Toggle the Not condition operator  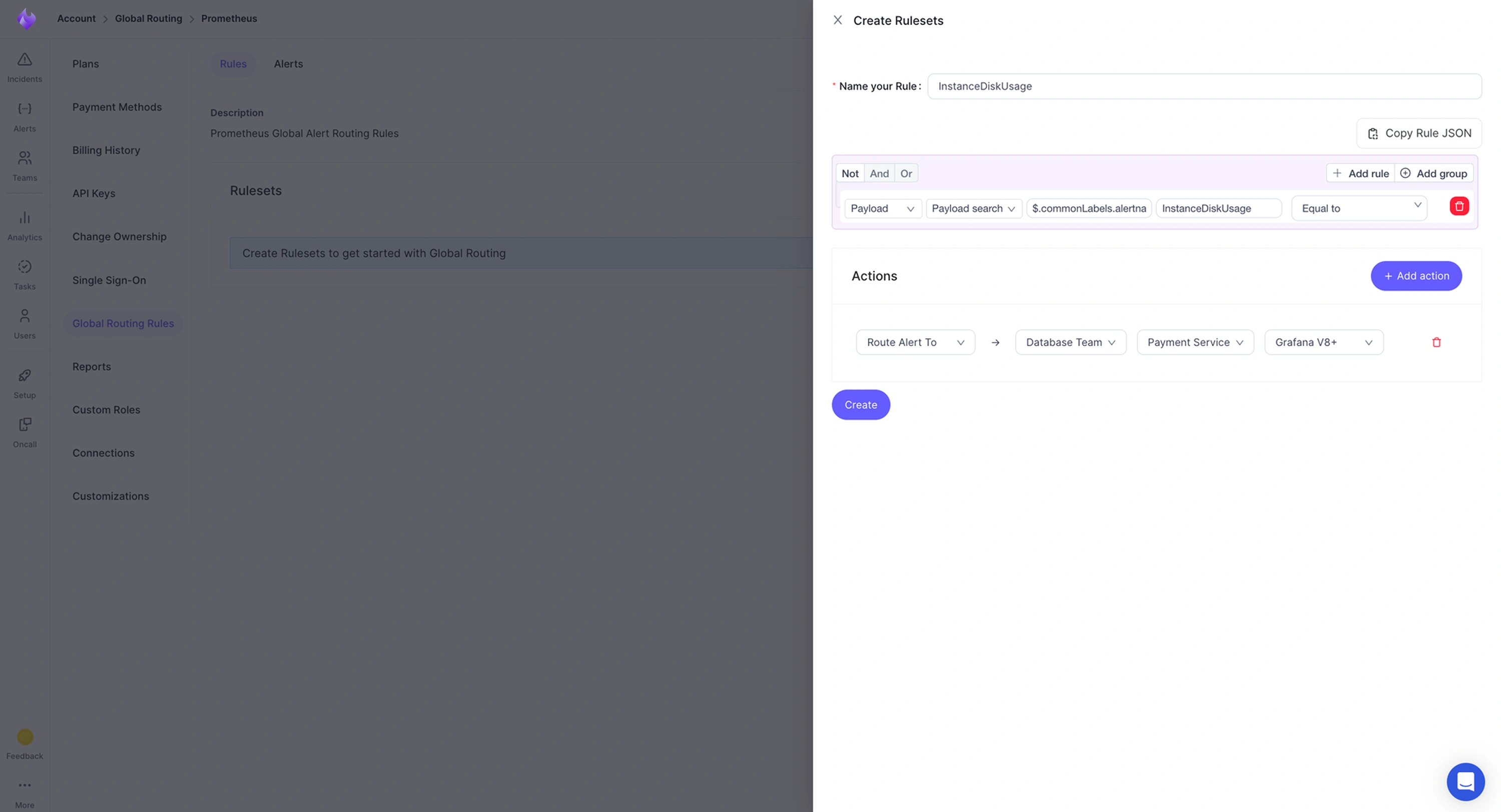click(850, 174)
